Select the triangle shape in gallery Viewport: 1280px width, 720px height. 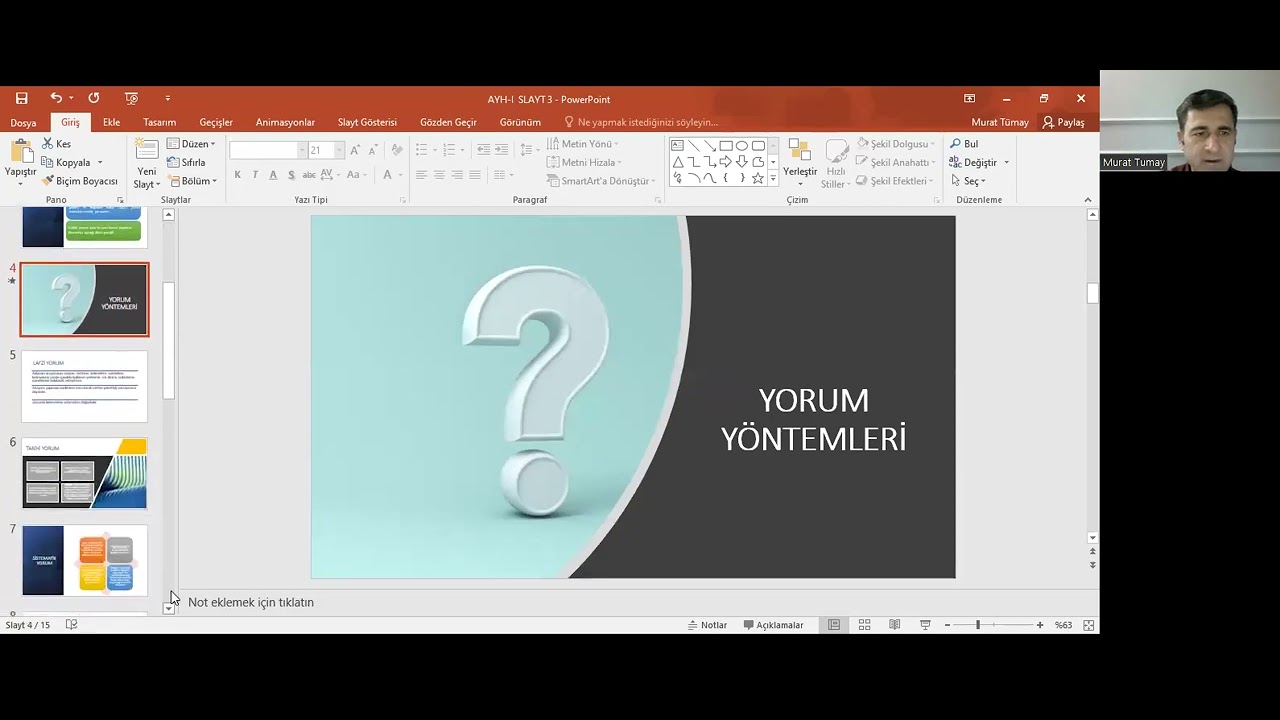pos(677,161)
